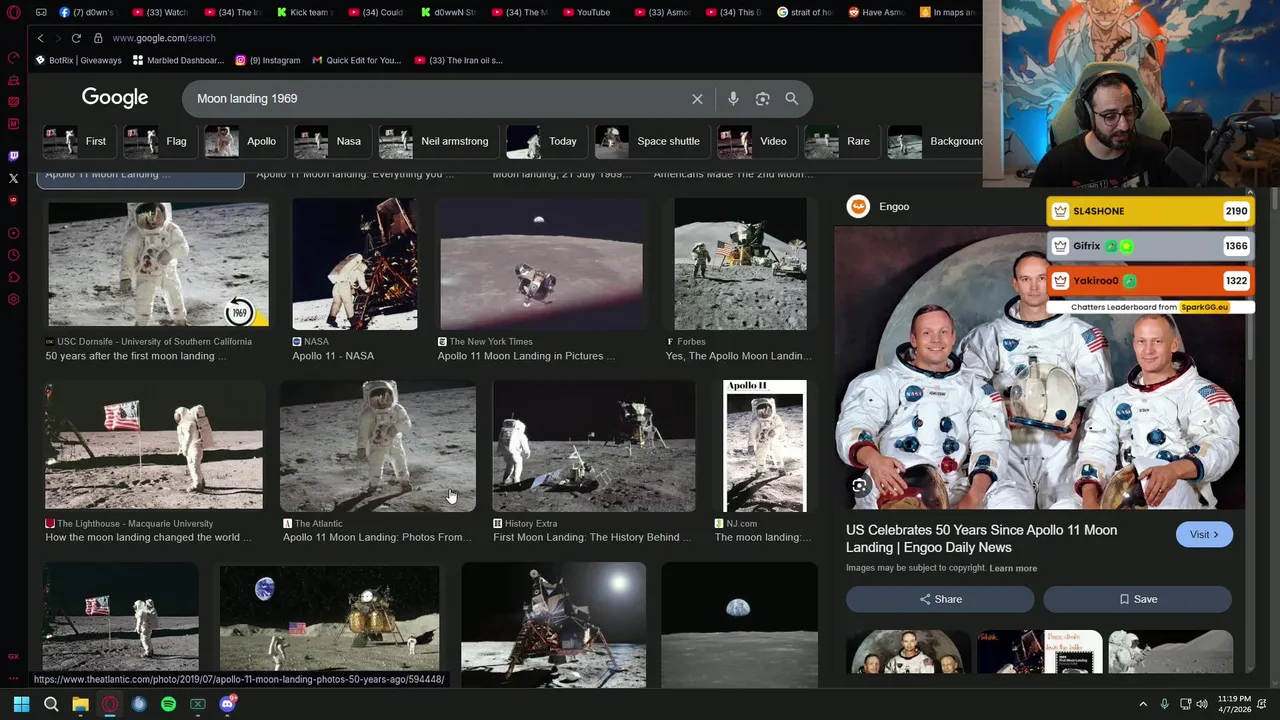Click the Visit button for Engoo result
The image size is (1280, 720).
tap(1204, 535)
